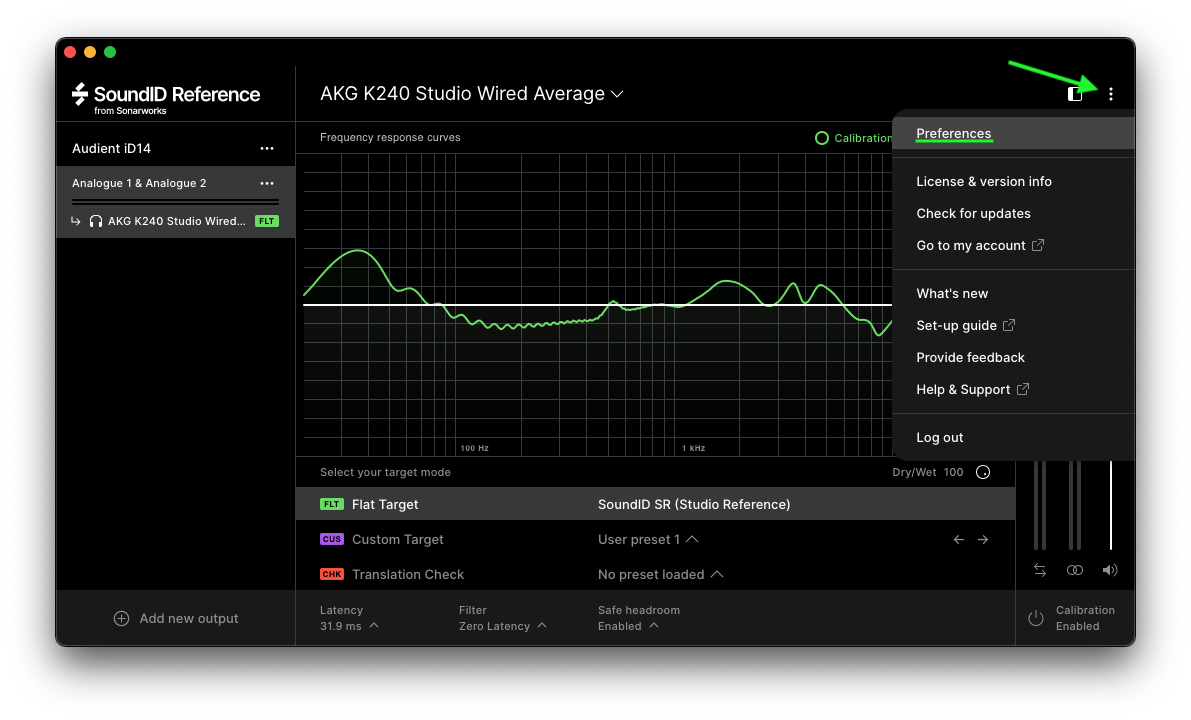
Task: Expand the User preset 1 dropdown
Action: [648, 539]
